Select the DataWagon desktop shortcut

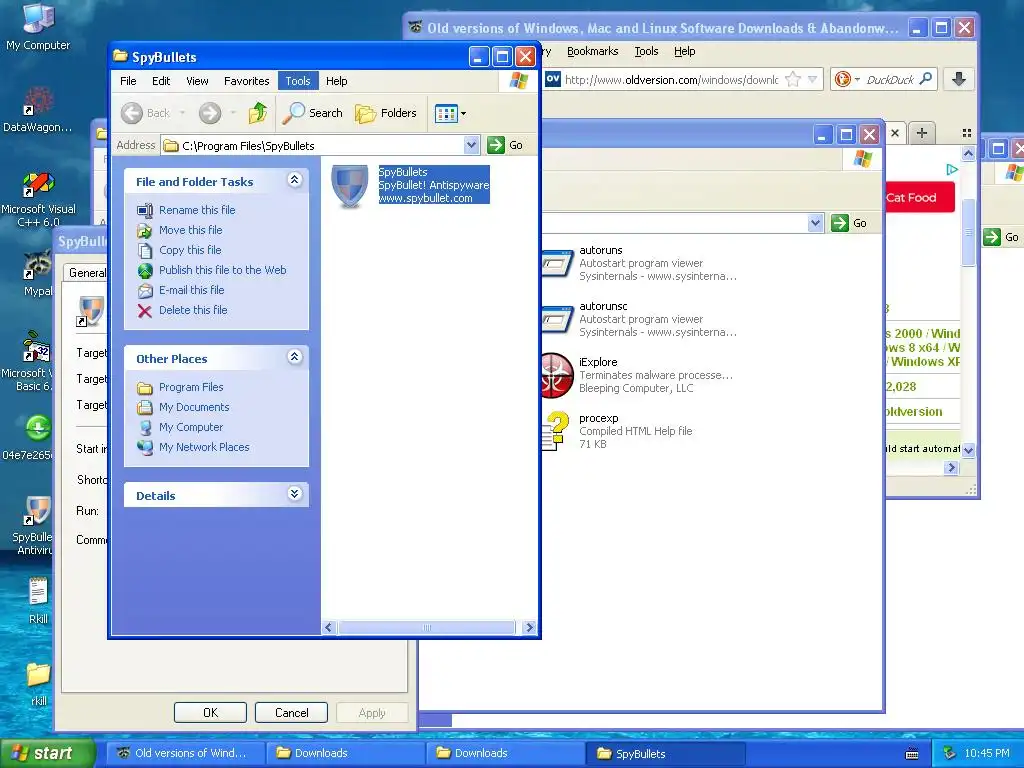[x=37, y=110]
